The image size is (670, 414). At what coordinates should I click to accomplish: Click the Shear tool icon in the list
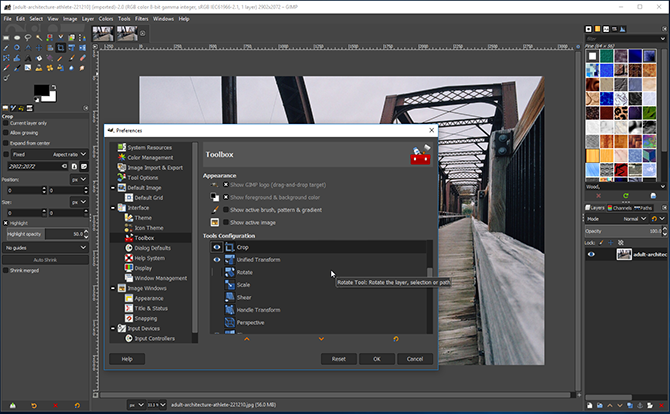click(231, 297)
